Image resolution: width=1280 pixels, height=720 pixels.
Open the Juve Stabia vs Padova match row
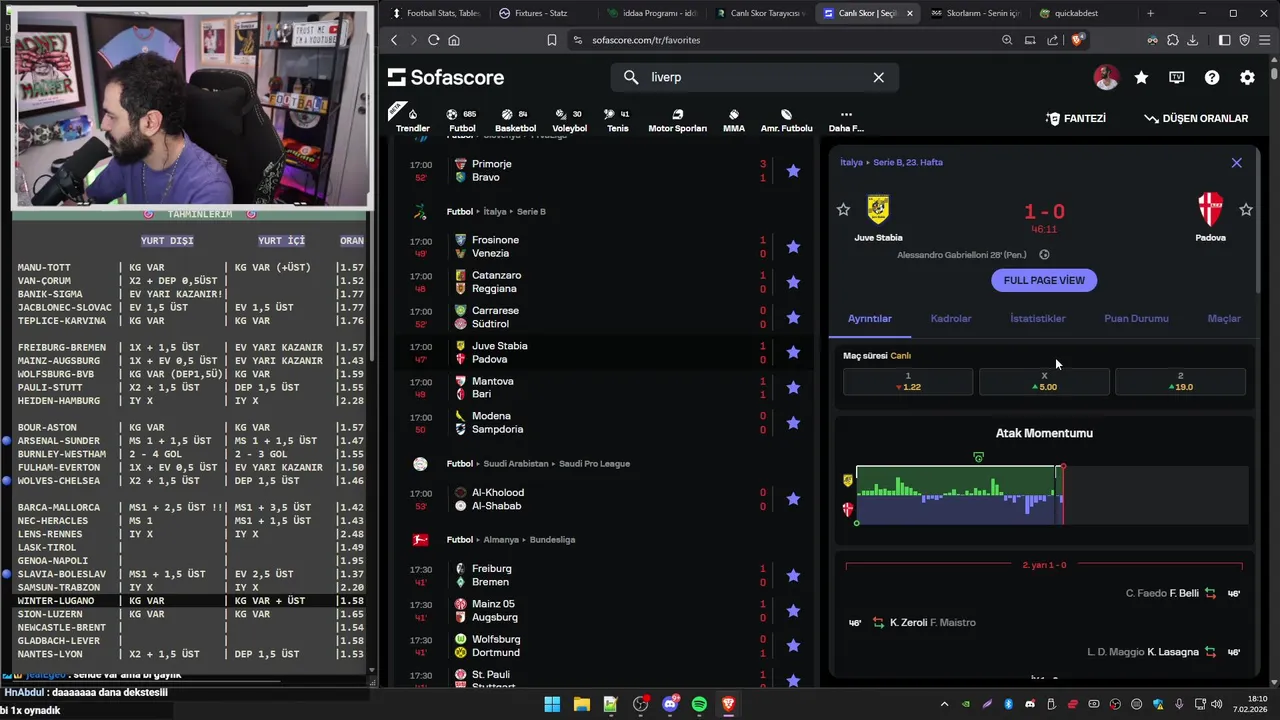[605, 352]
